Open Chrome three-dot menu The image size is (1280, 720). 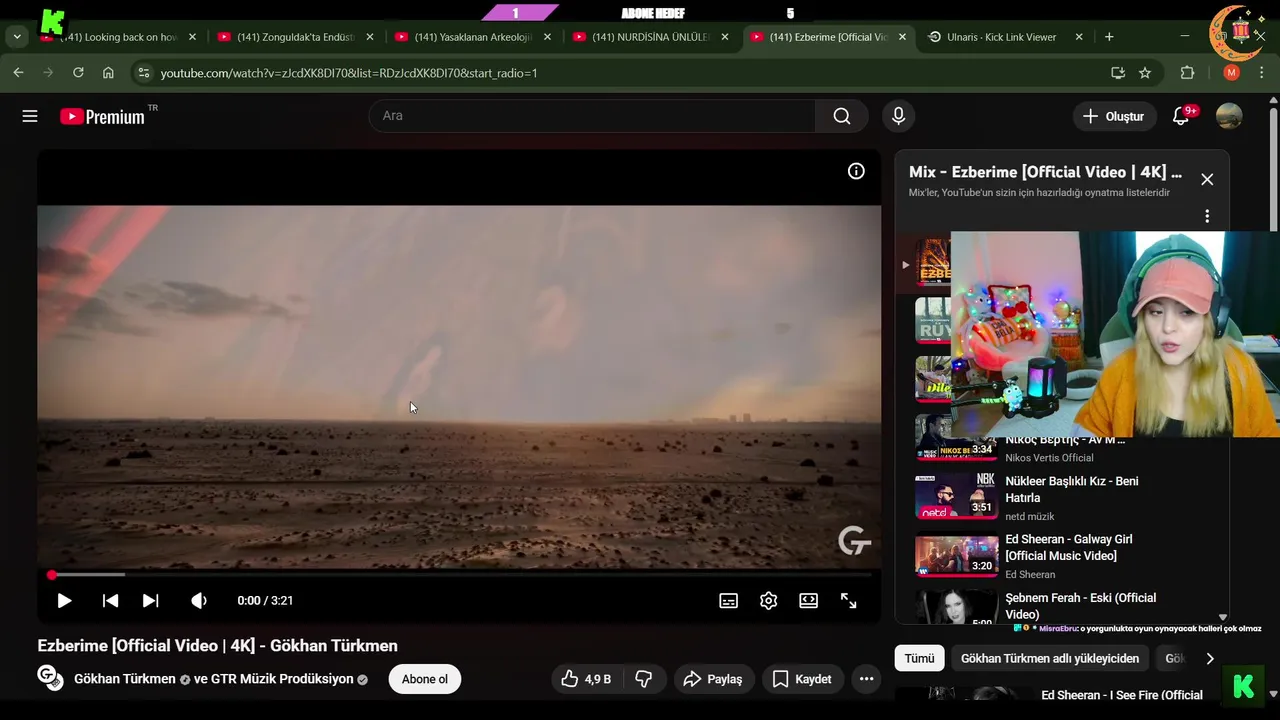point(1263,73)
